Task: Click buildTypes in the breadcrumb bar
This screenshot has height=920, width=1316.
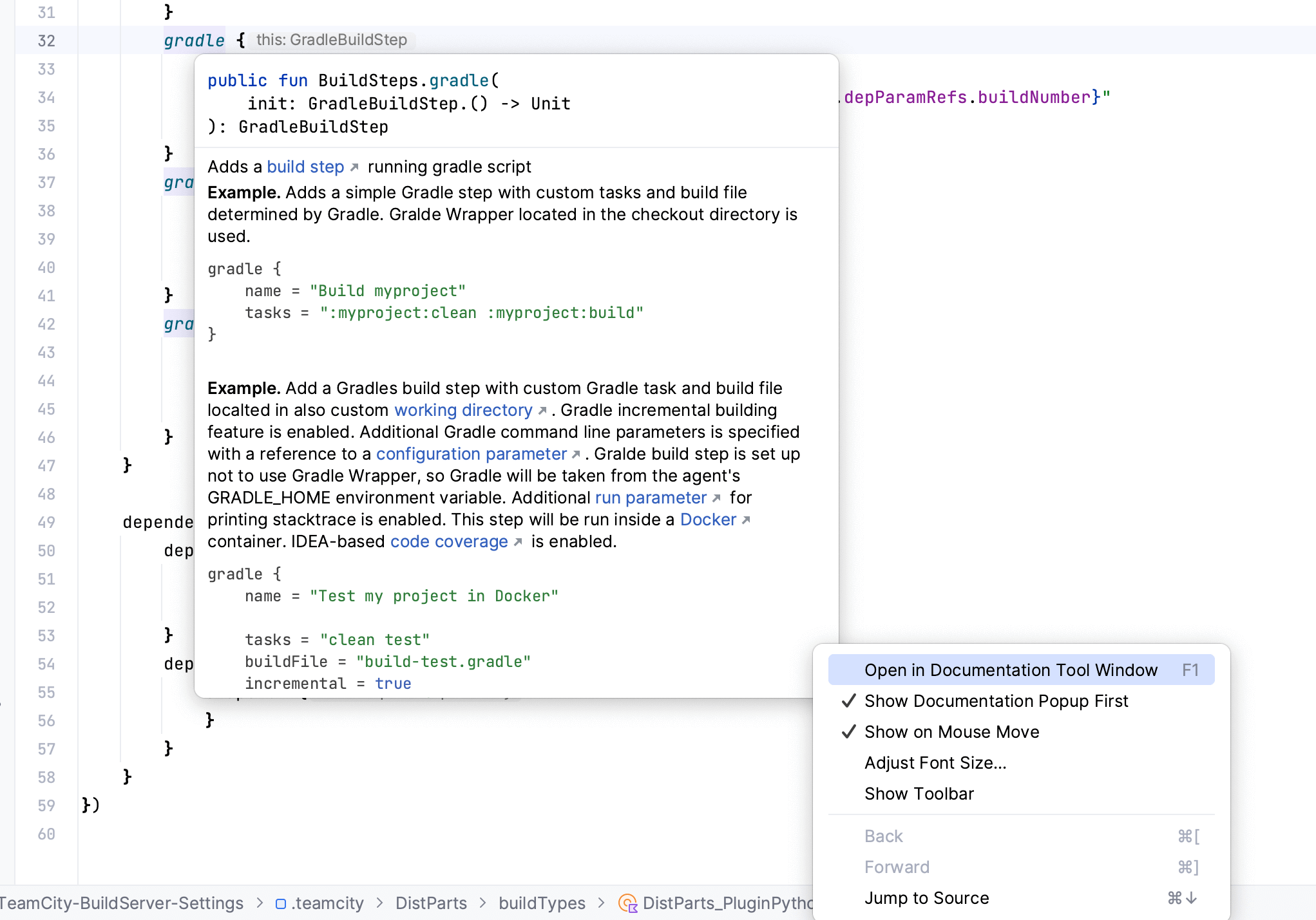Action: (x=542, y=903)
